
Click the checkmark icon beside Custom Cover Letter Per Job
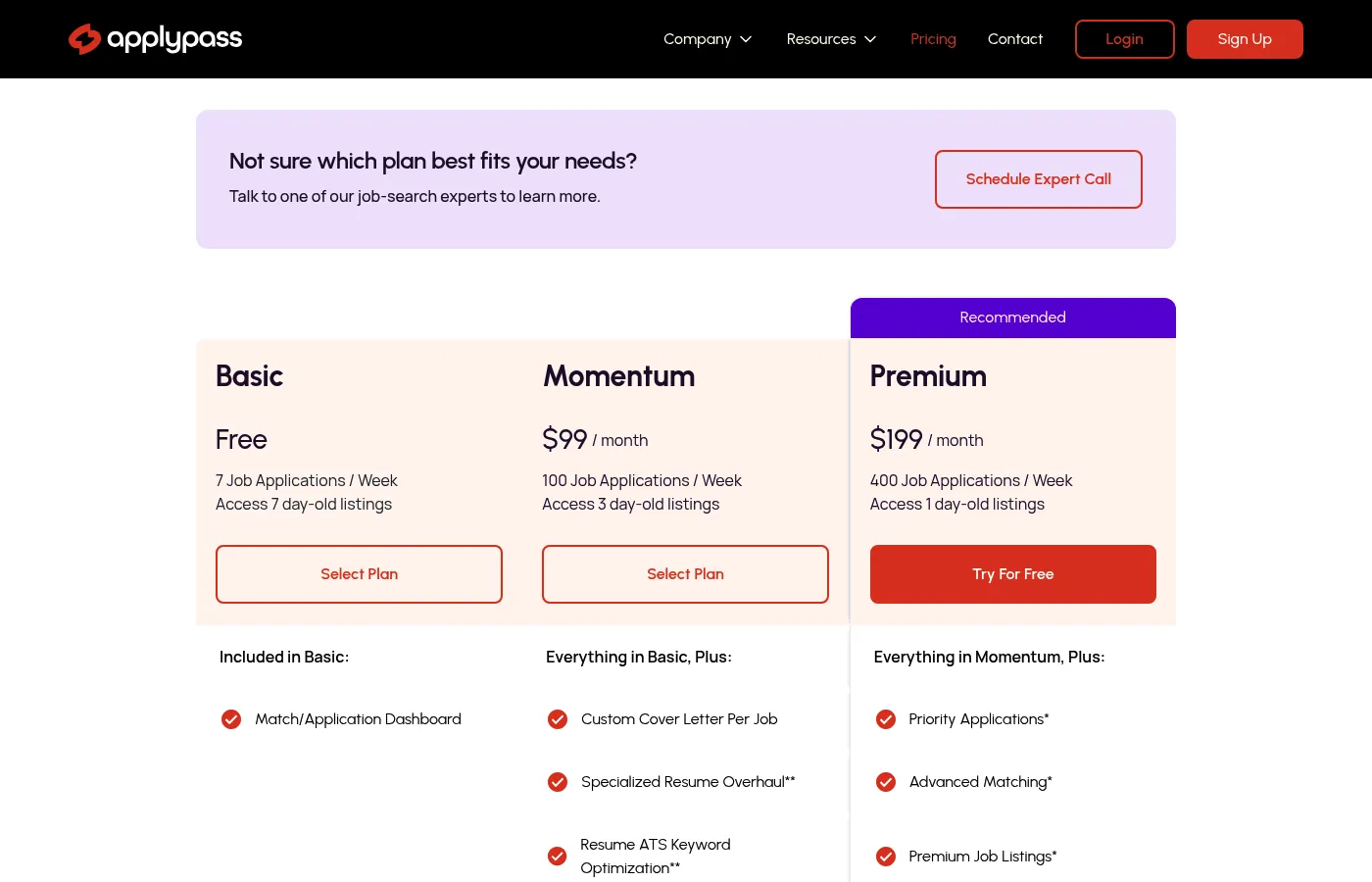click(x=558, y=719)
